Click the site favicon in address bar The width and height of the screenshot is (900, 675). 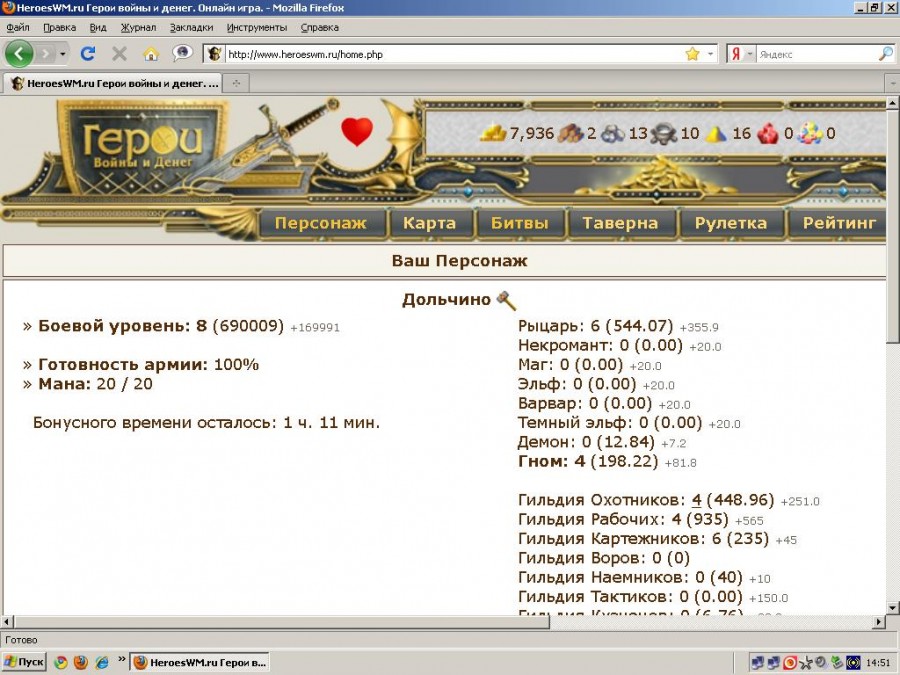tap(215, 54)
